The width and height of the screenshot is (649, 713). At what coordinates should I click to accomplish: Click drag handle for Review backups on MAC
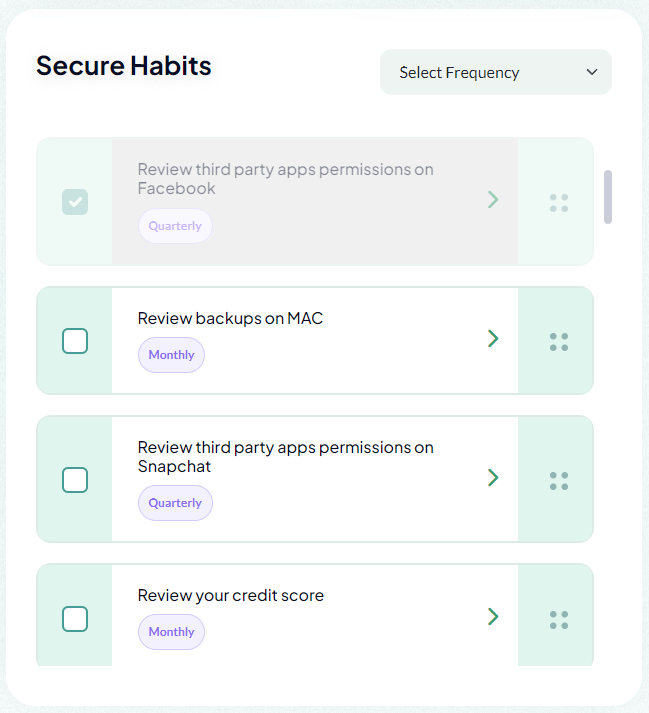(559, 342)
